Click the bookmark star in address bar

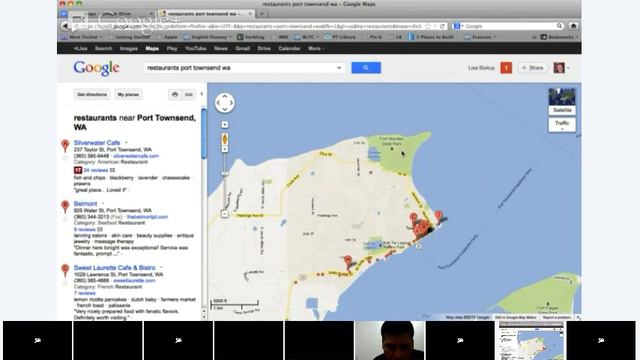coord(428,26)
